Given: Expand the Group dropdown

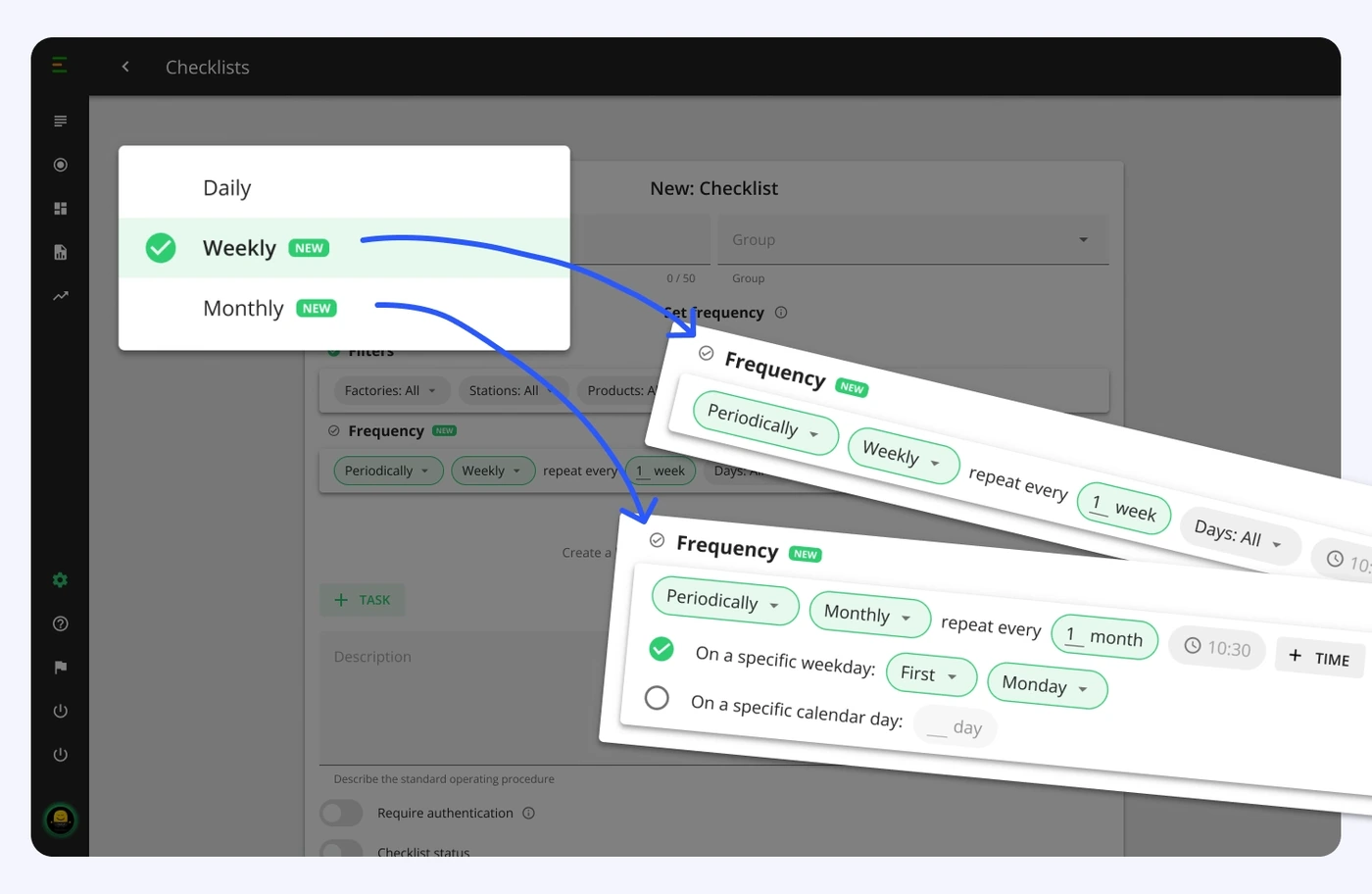Looking at the screenshot, I should click(912, 240).
